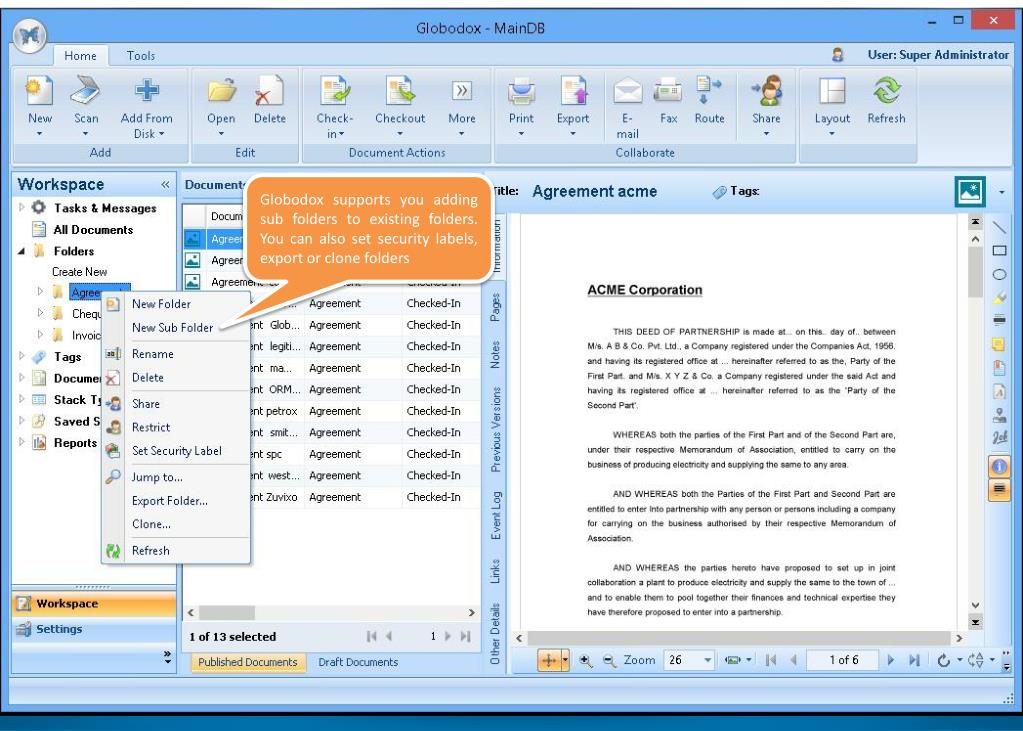Select the rectangle annotation tool

coord(999,251)
